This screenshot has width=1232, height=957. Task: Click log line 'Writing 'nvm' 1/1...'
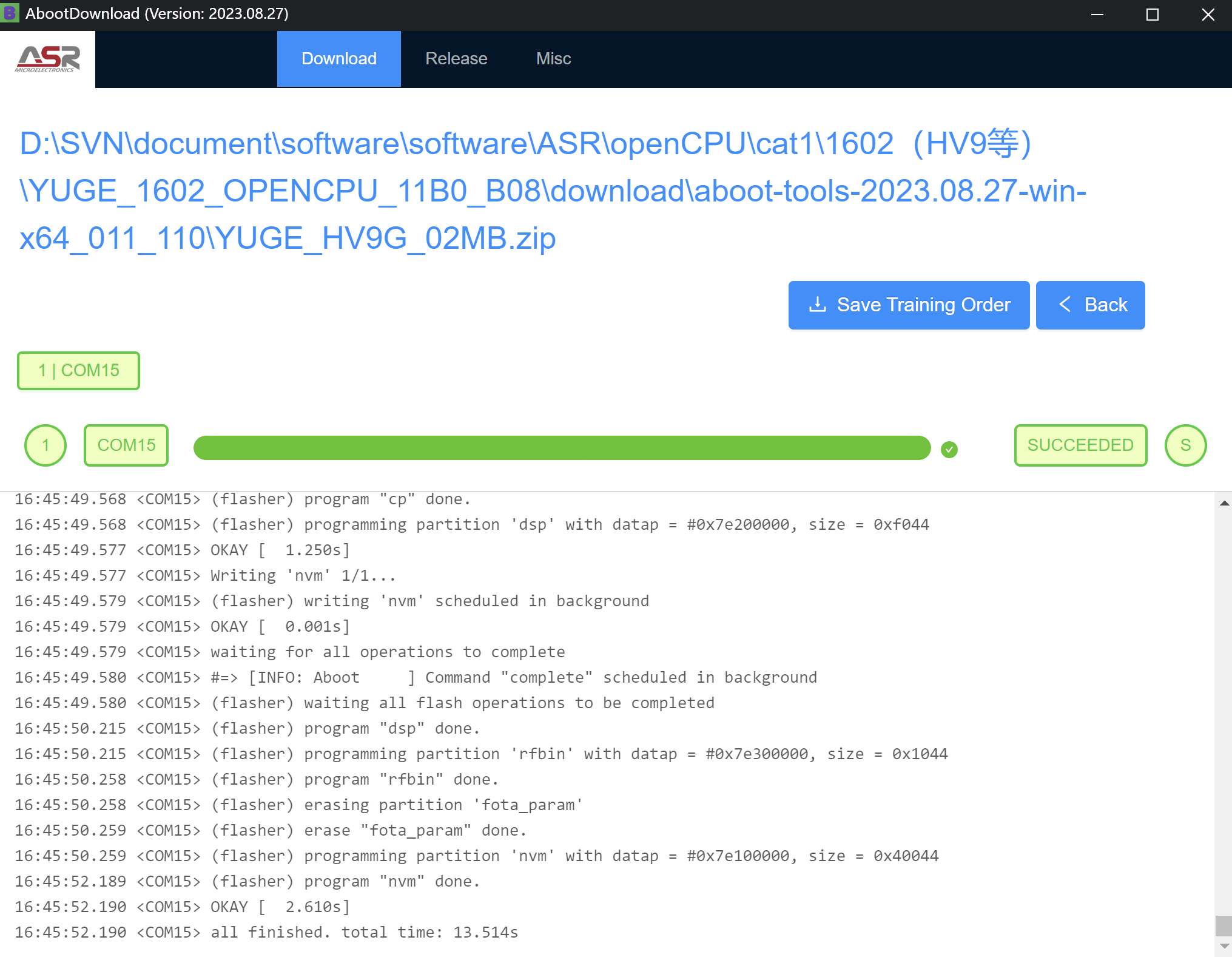206,575
